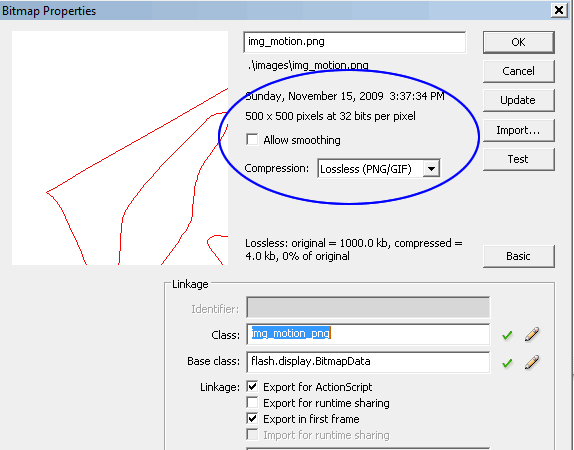This screenshot has height=450, width=574.
Task: Click the green checkmark beside Base class
Action: (x=507, y=363)
